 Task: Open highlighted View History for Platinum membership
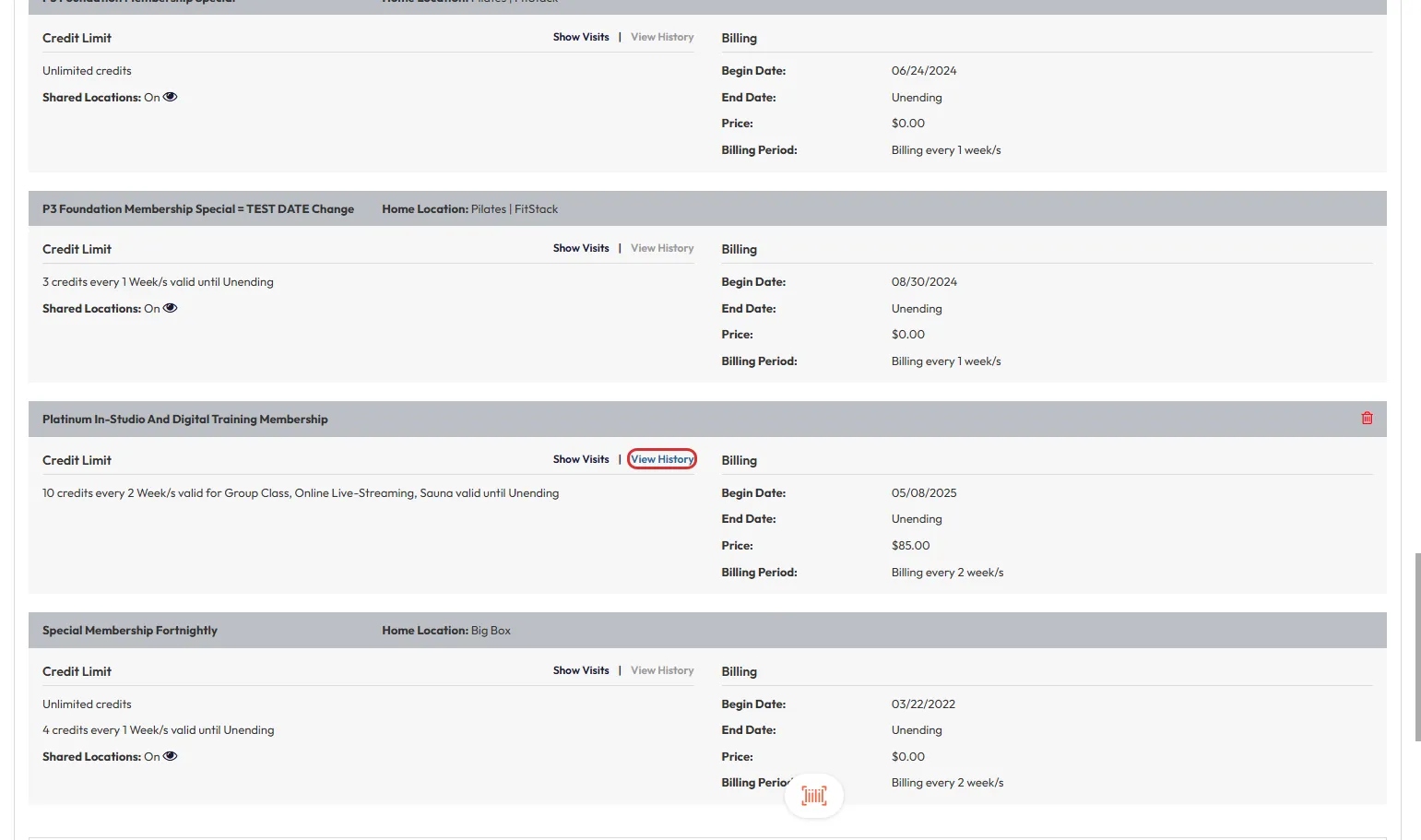click(x=662, y=459)
